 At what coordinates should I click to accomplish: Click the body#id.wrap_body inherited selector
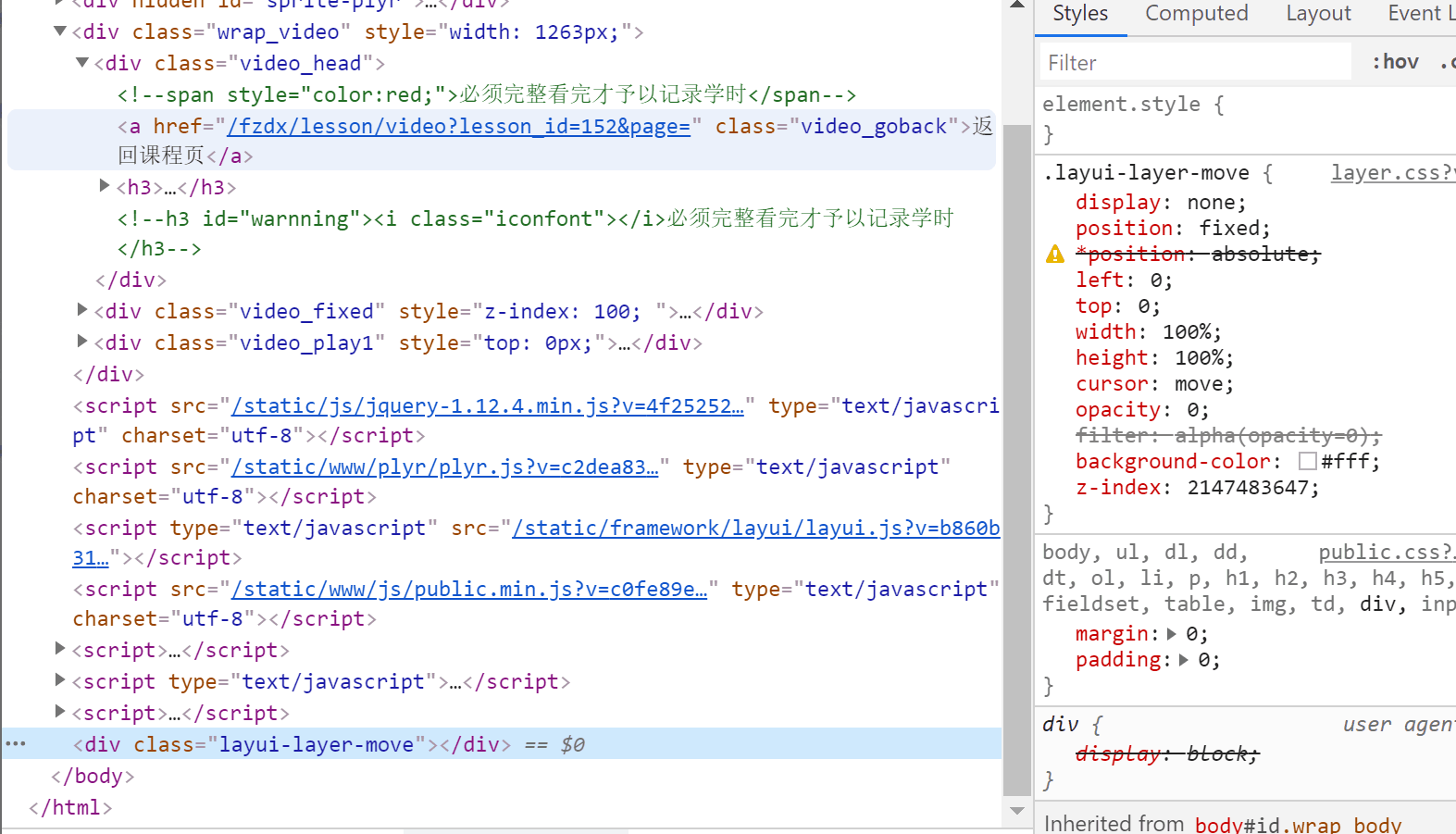(x=1298, y=824)
